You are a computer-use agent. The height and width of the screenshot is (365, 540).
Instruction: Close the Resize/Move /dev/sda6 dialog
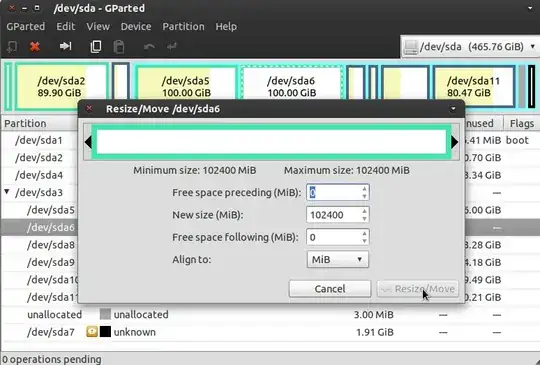coord(89,109)
